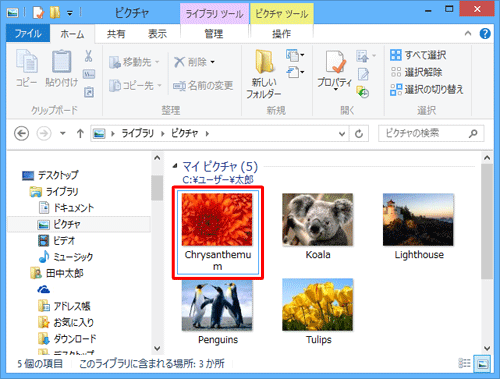Switch to large icons view in status bar
Image resolution: width=500 pixels, height=379 pixels.
tap(482, 364)
